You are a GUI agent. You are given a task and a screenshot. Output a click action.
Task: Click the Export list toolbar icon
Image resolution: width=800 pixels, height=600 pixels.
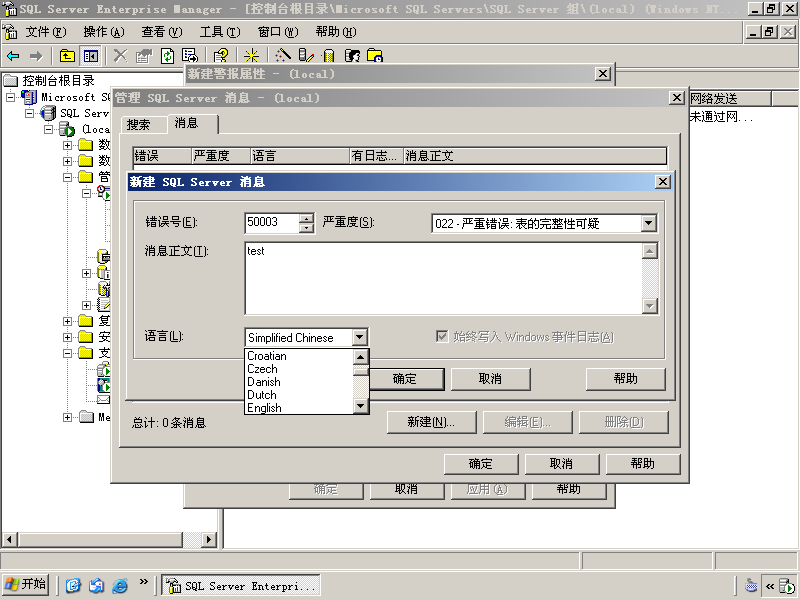click(190, 56)
